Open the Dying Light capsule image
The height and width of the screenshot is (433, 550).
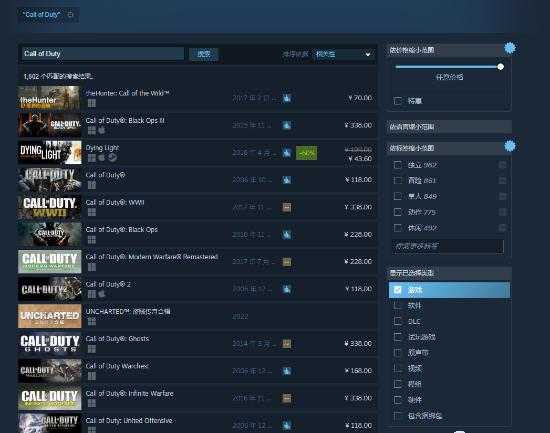click(50, 153)
